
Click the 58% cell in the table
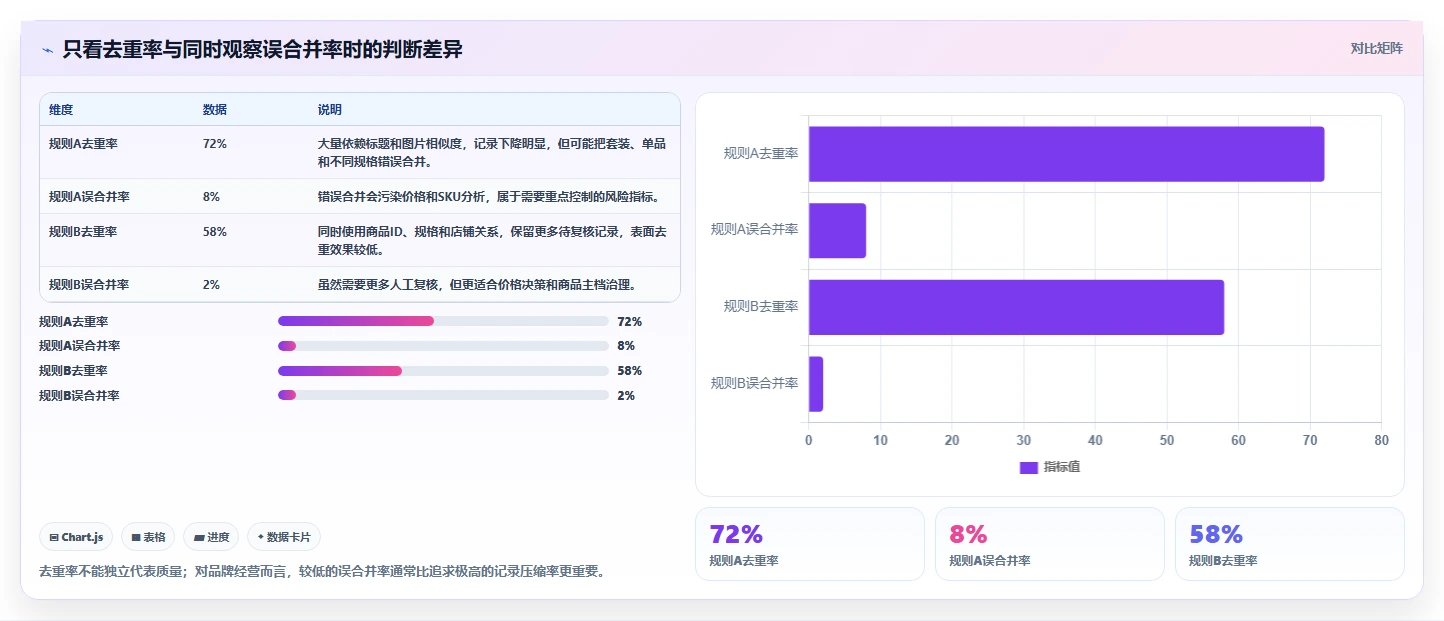tap(214, 231)
